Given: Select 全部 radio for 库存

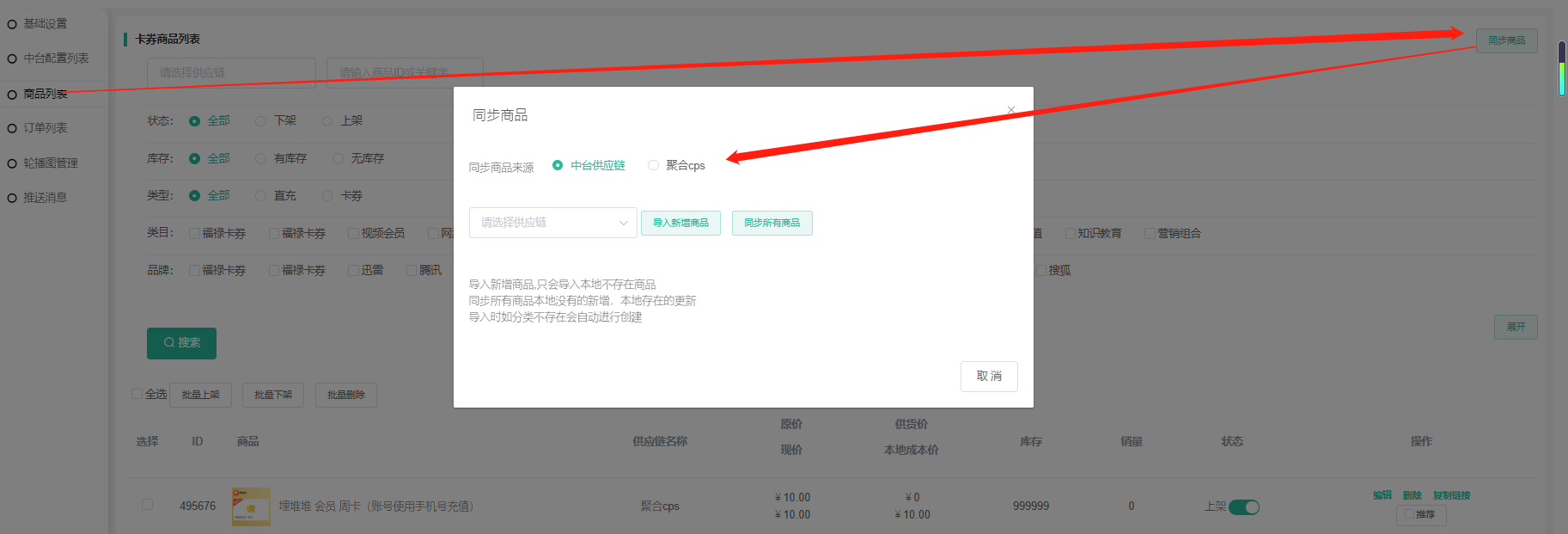Looking at the screenshot, I should 209,158.
